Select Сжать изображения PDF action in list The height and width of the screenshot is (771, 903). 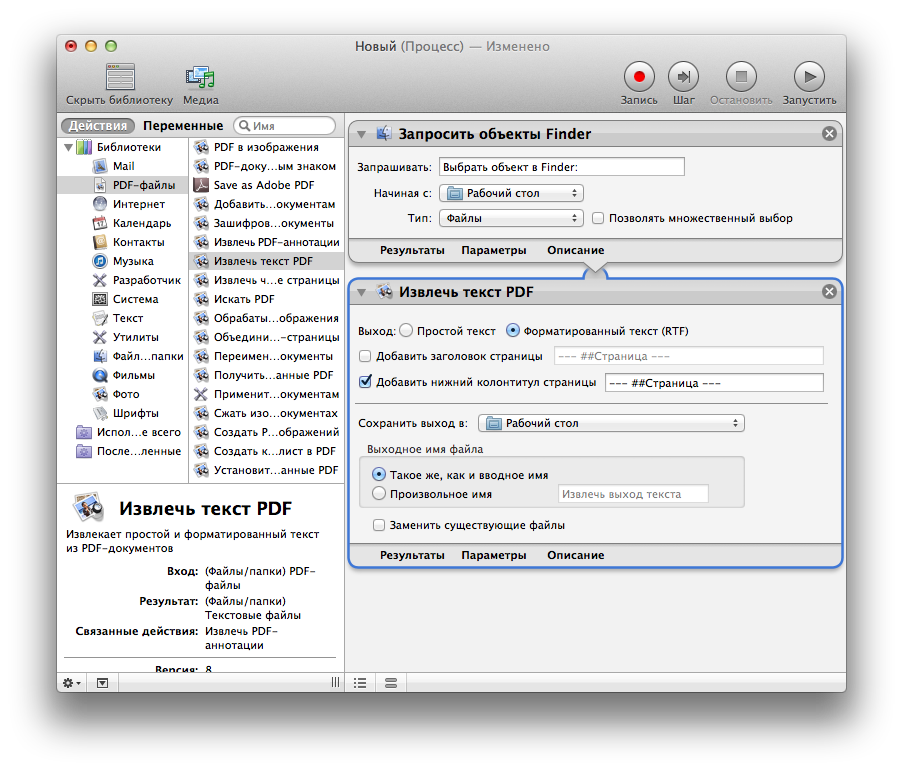[x=275, y=413]
